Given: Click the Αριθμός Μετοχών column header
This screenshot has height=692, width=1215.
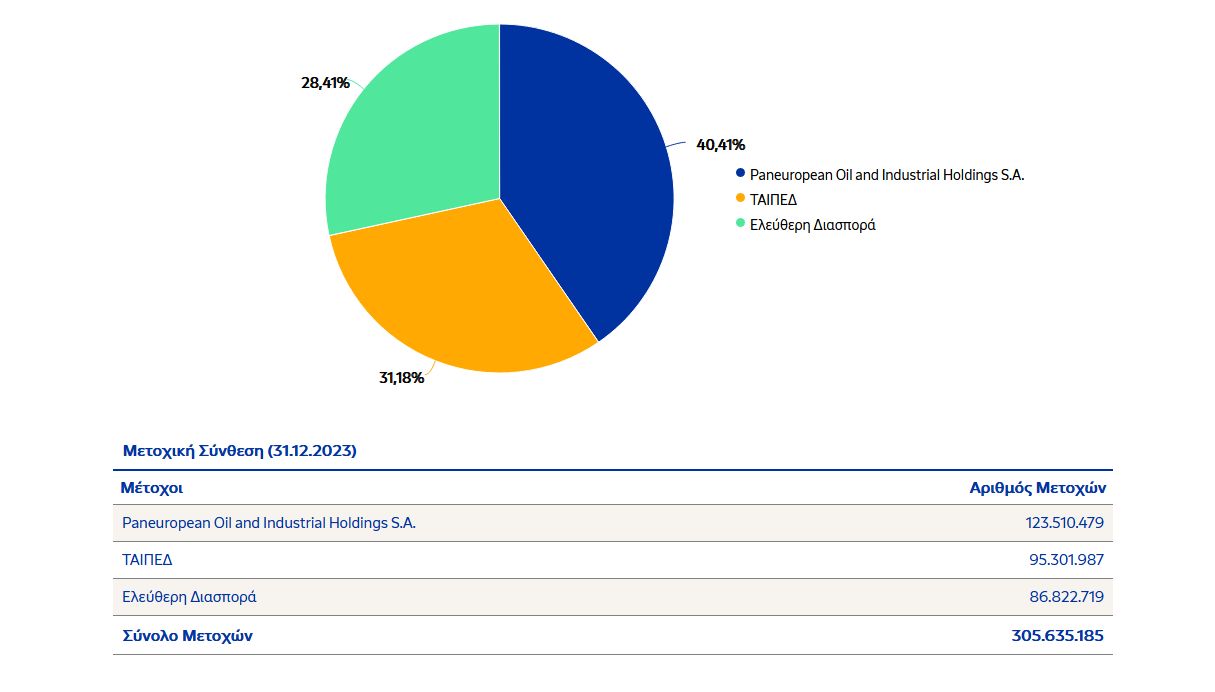Looking at the screenshot, I should click(1037, 488).
